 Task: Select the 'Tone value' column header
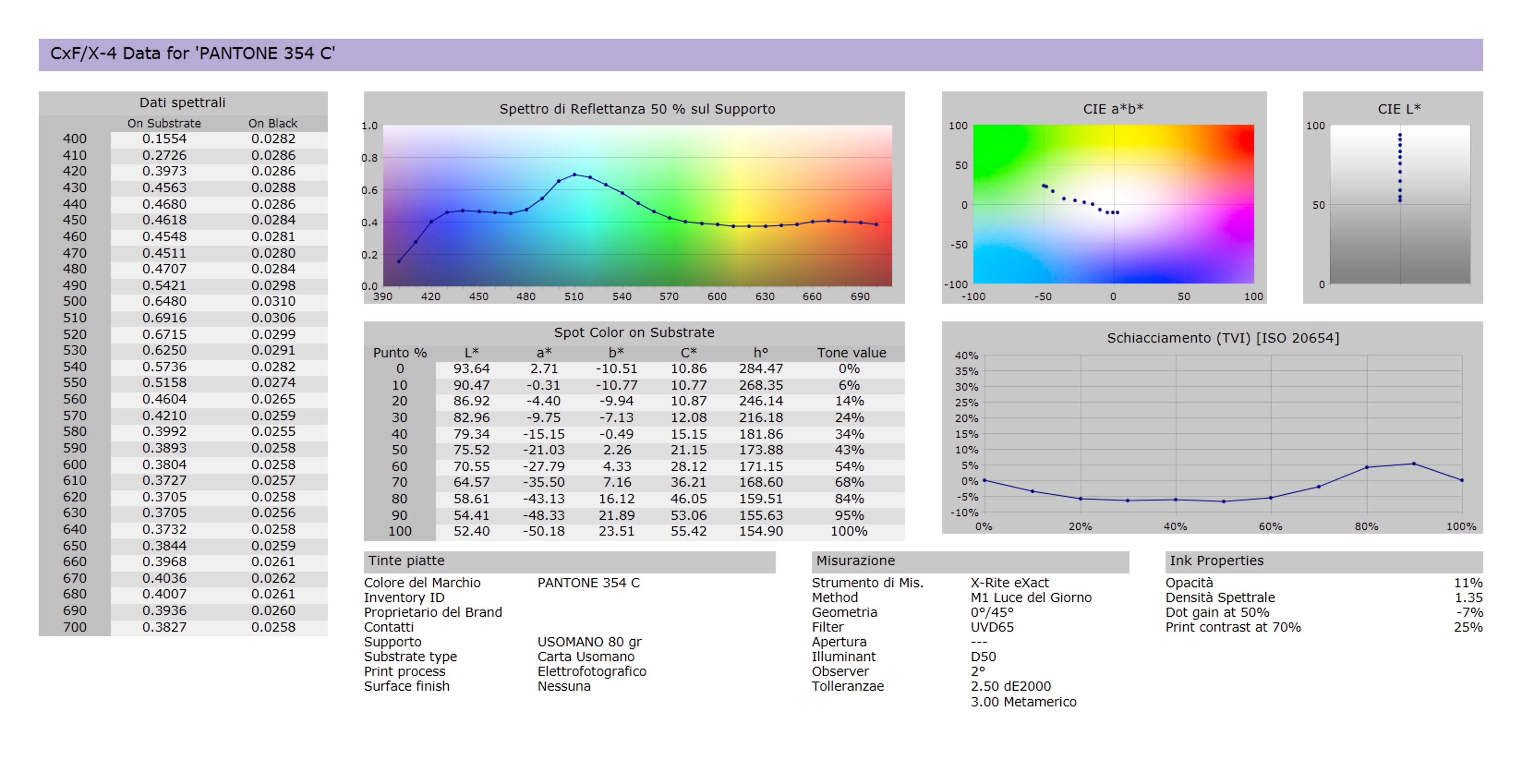coord(851,353)
